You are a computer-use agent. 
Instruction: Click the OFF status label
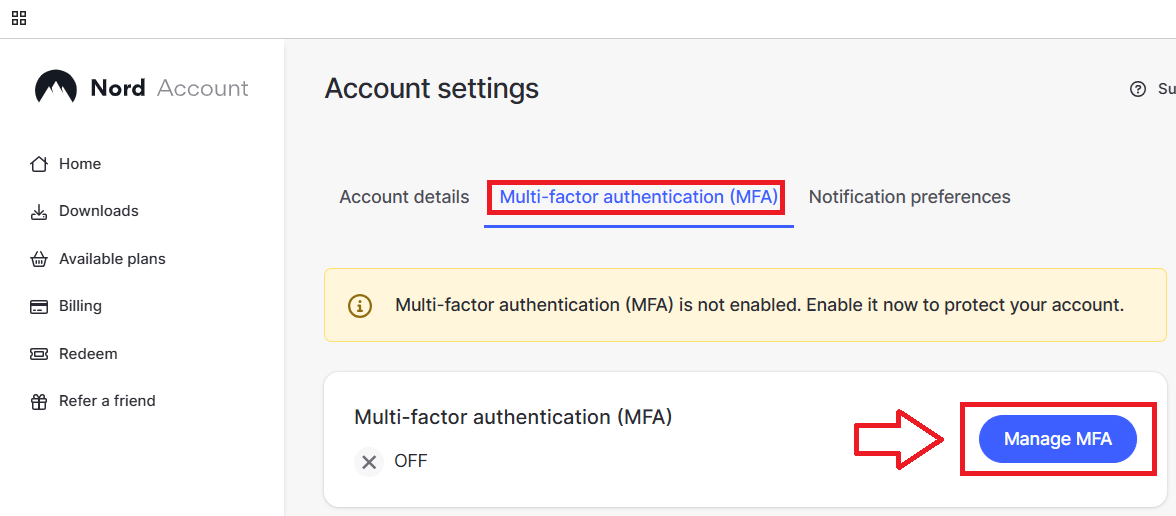click(410, 462)
